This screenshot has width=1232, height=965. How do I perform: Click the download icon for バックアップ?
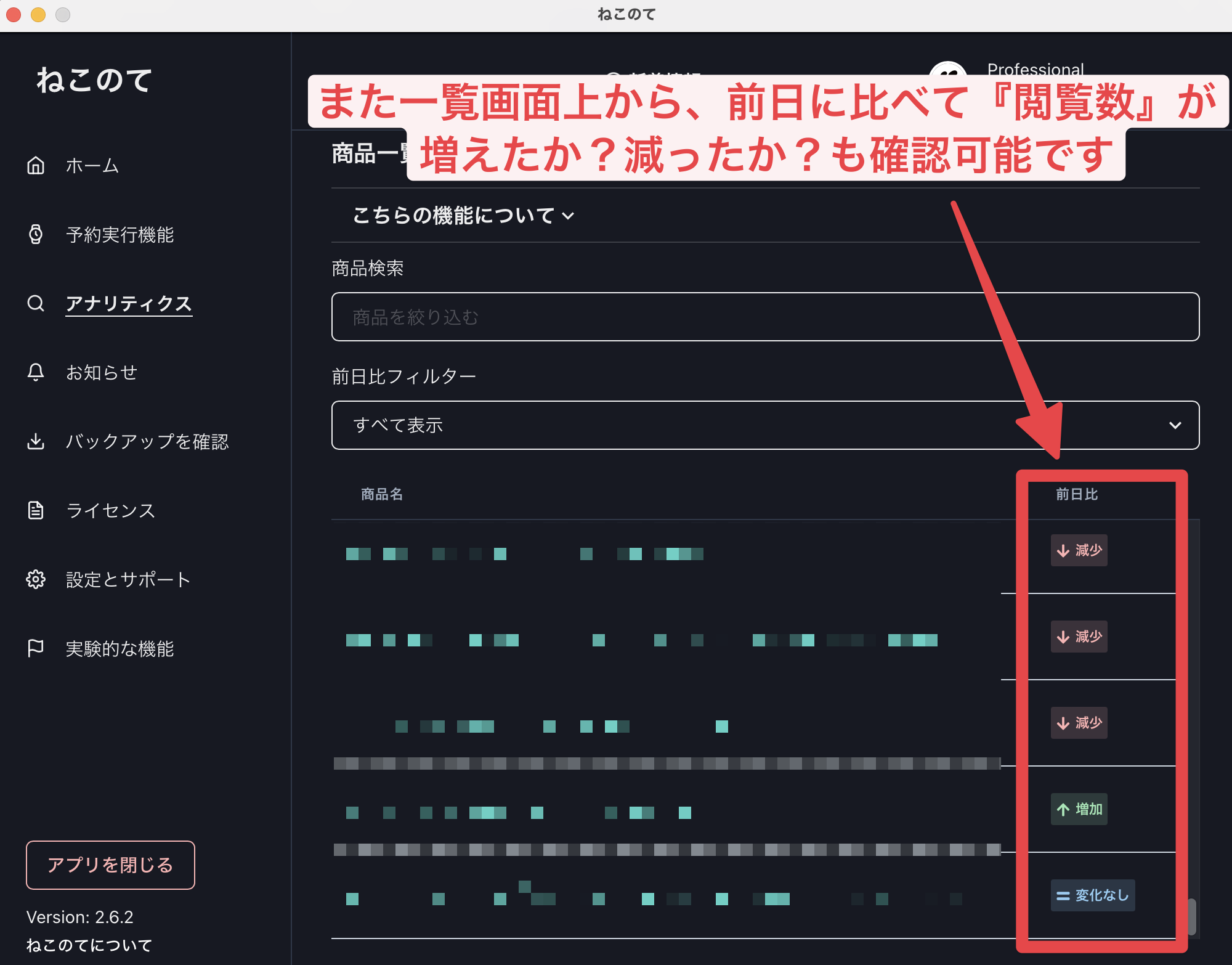pos(36,441)
